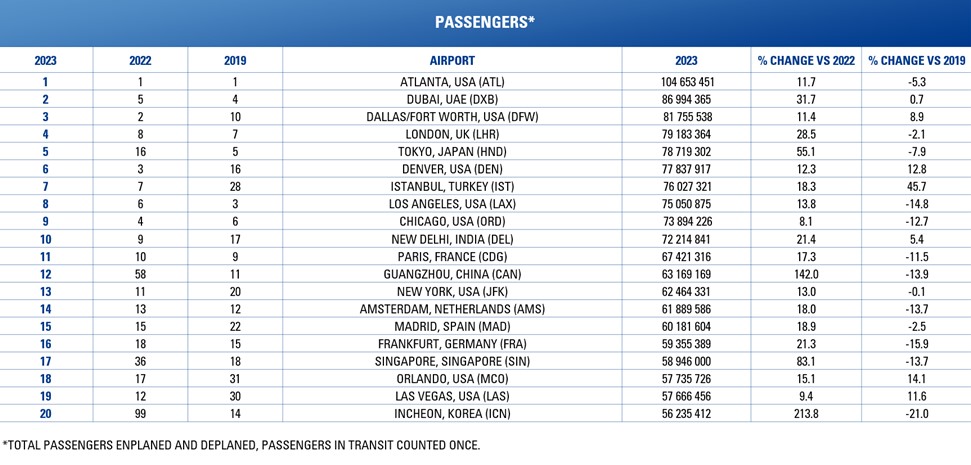Select the -21.0 change vs 2019 value
Image resolution: width=971 pixels, height=465 pixels.
pos(917,414)
